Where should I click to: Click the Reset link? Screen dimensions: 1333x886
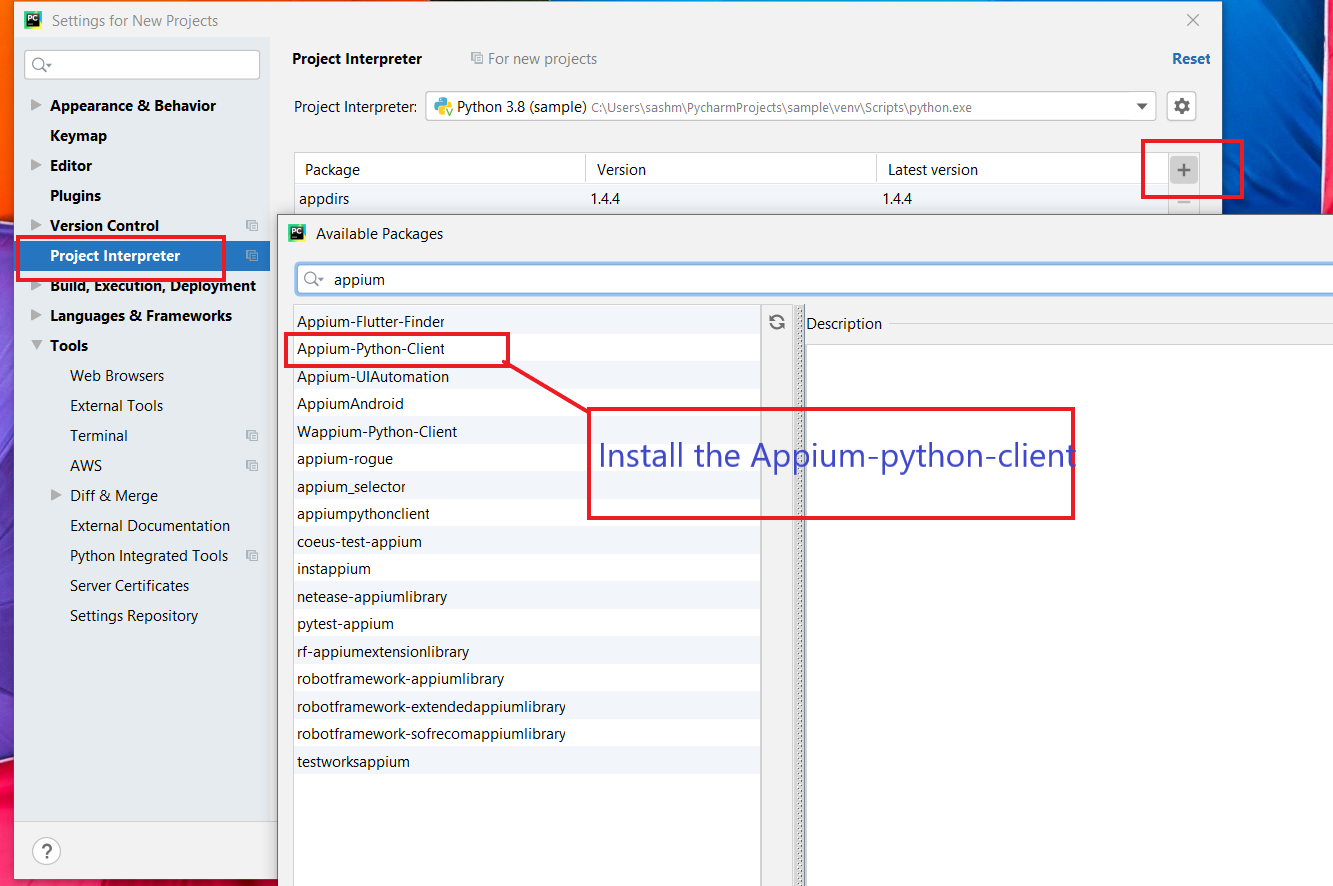point(1190,59)
